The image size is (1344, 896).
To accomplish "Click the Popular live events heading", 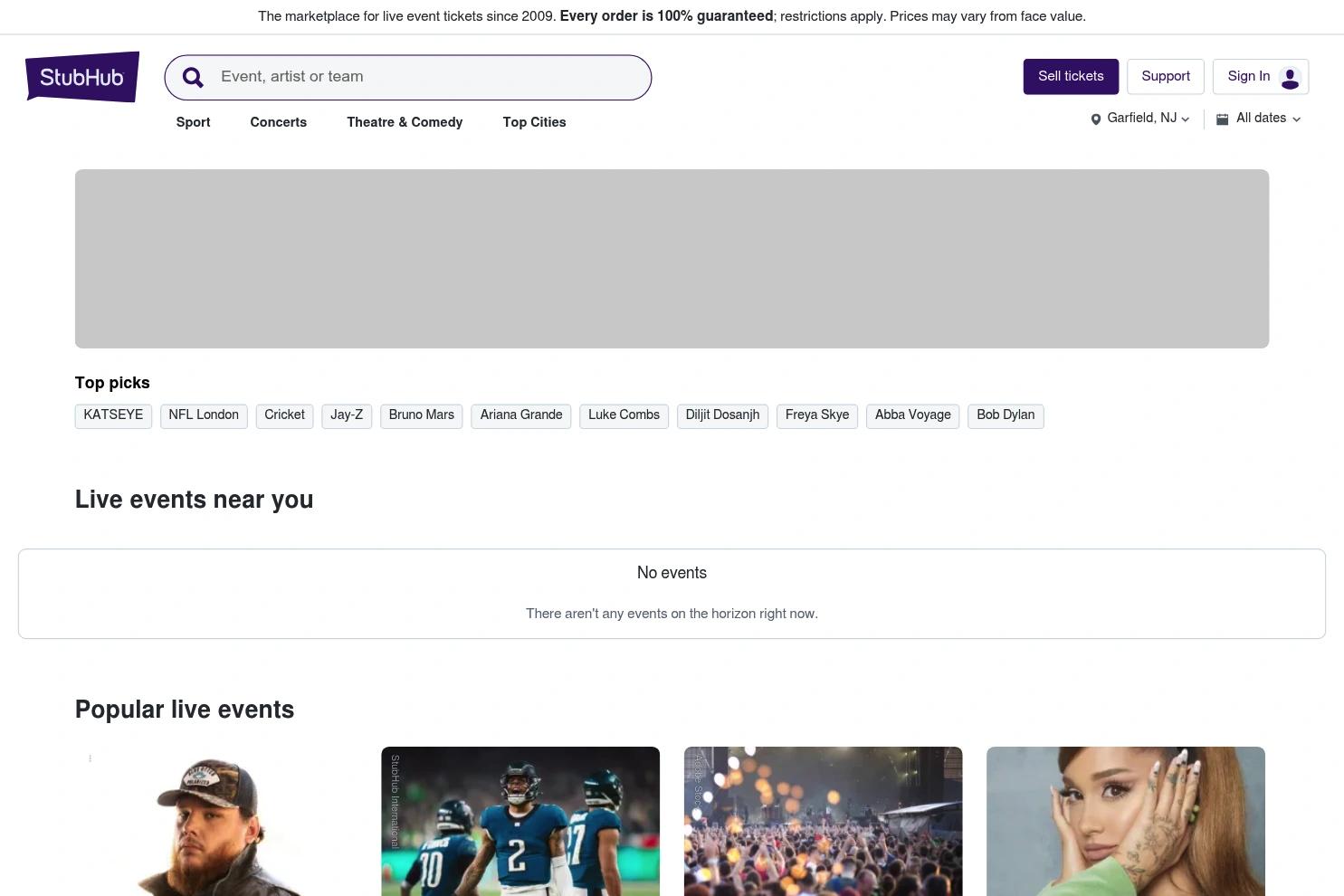I will pyautogui.click(x=185, y=710).
